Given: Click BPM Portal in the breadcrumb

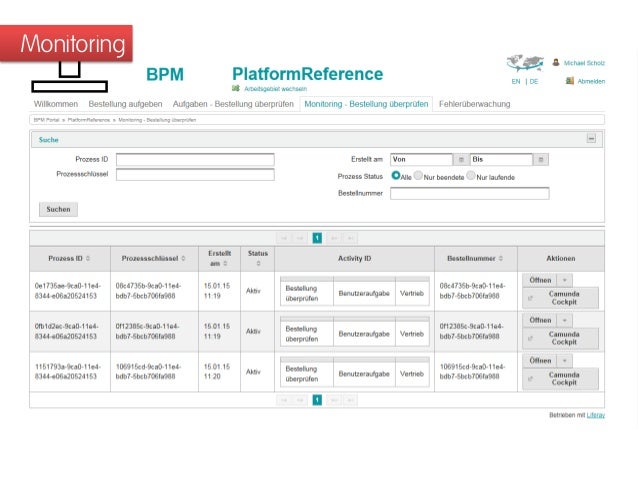Looking at the screenshot, I should (46, 120).
